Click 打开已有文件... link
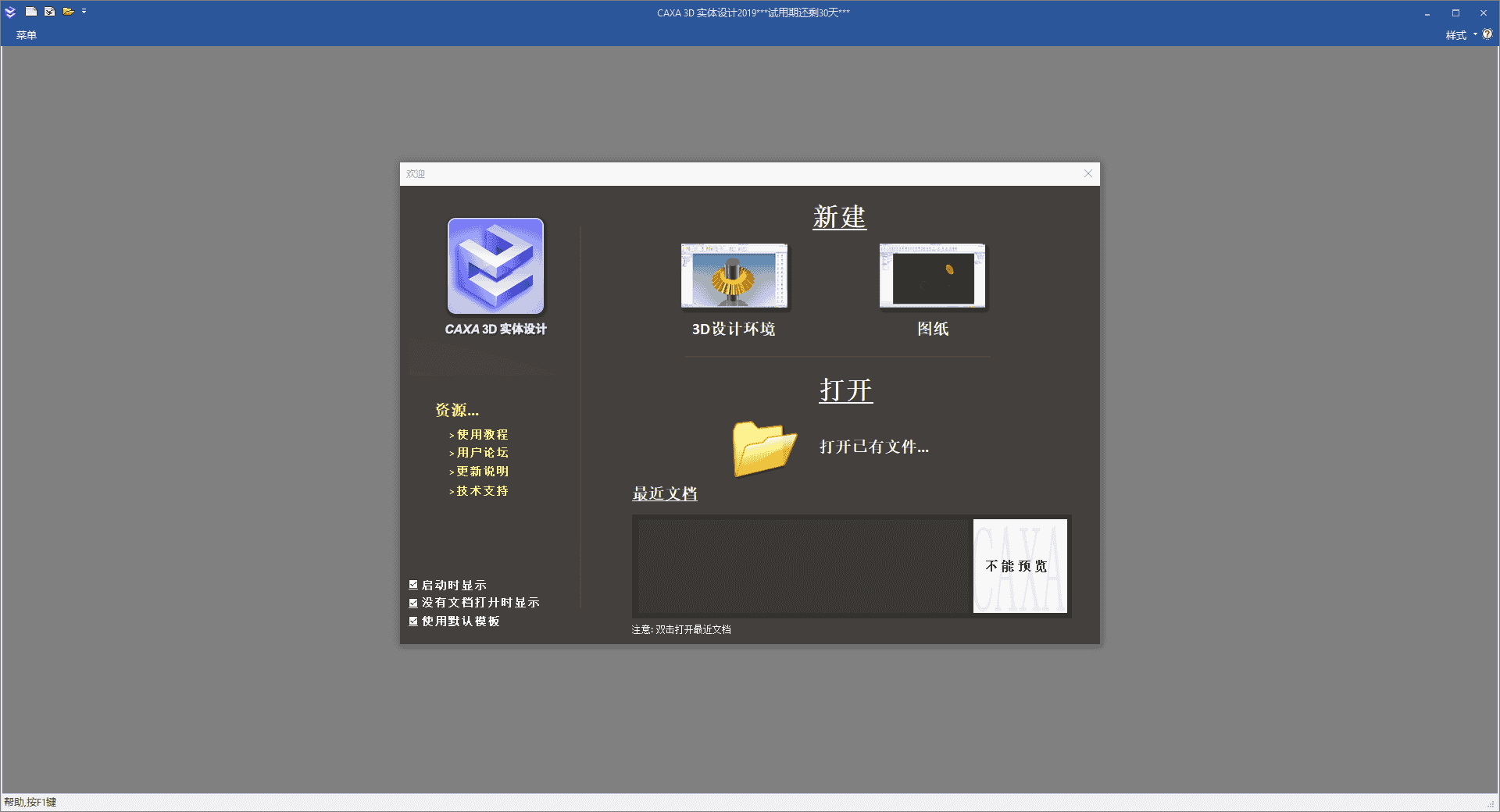This screenshot has height=812, width=1500. [874, 447]
